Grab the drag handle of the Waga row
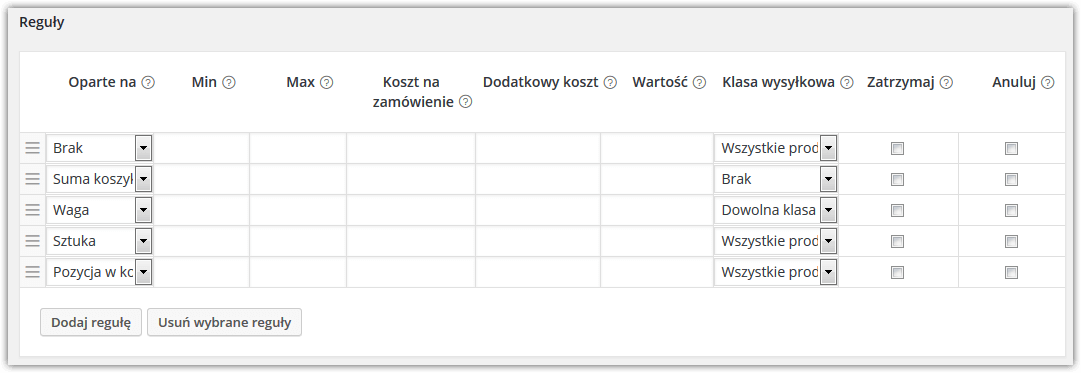1081x373 pixels. (32, 210)
